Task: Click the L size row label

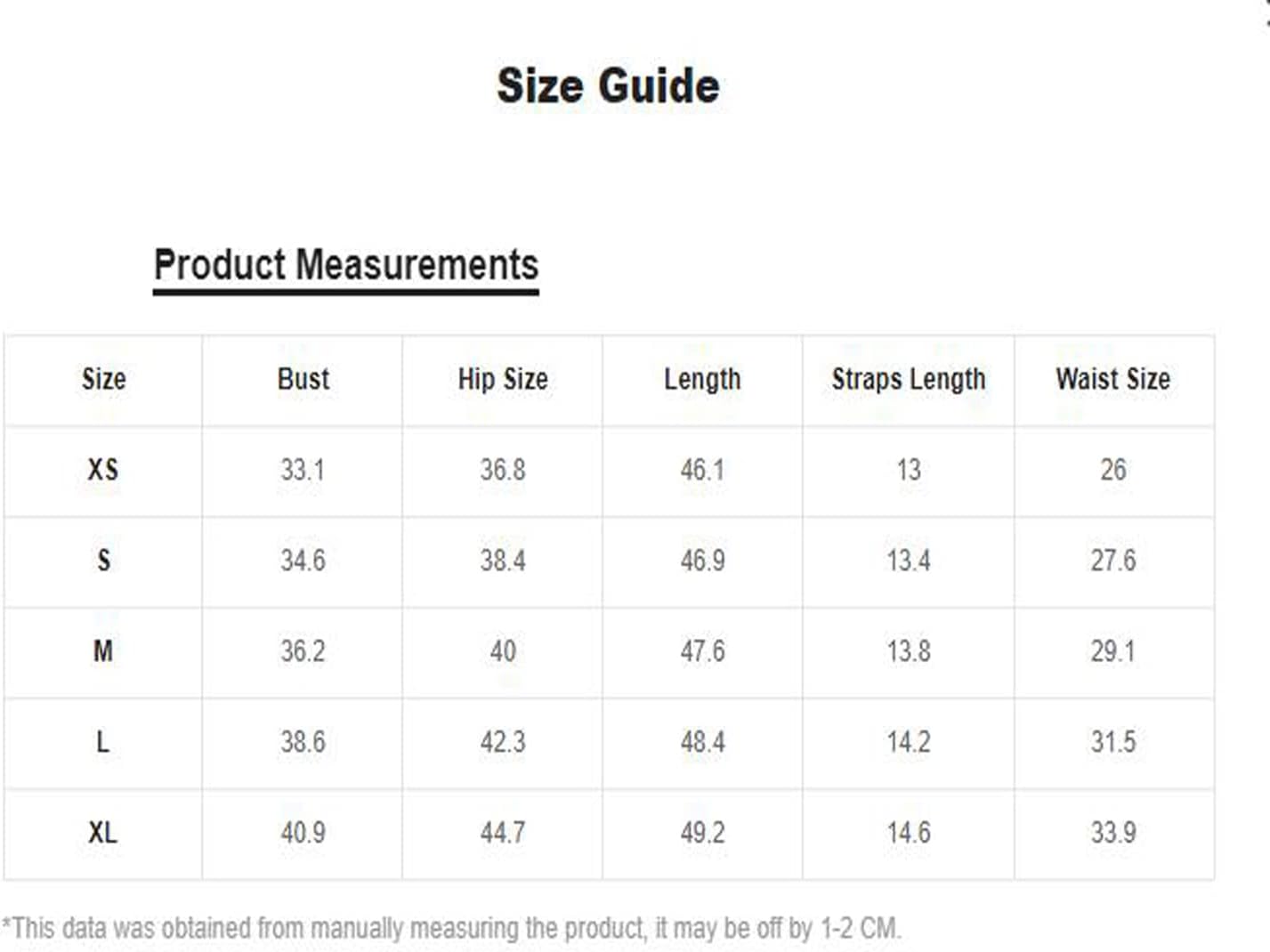Action: 103,742
